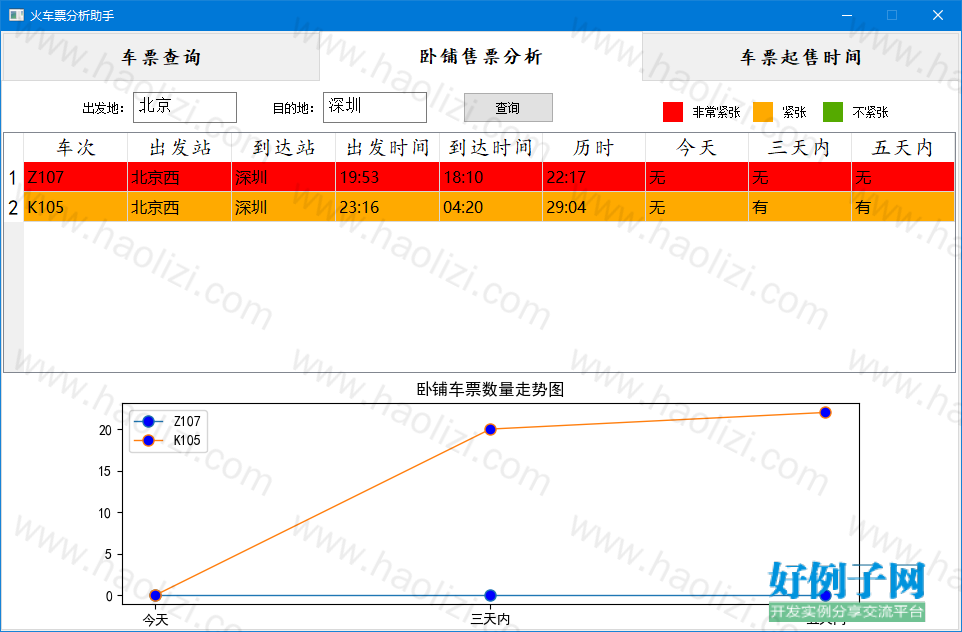Click the 今天 column header
Image resolution: width=962 pixels, height=632 pixels.
click(697, 148)
